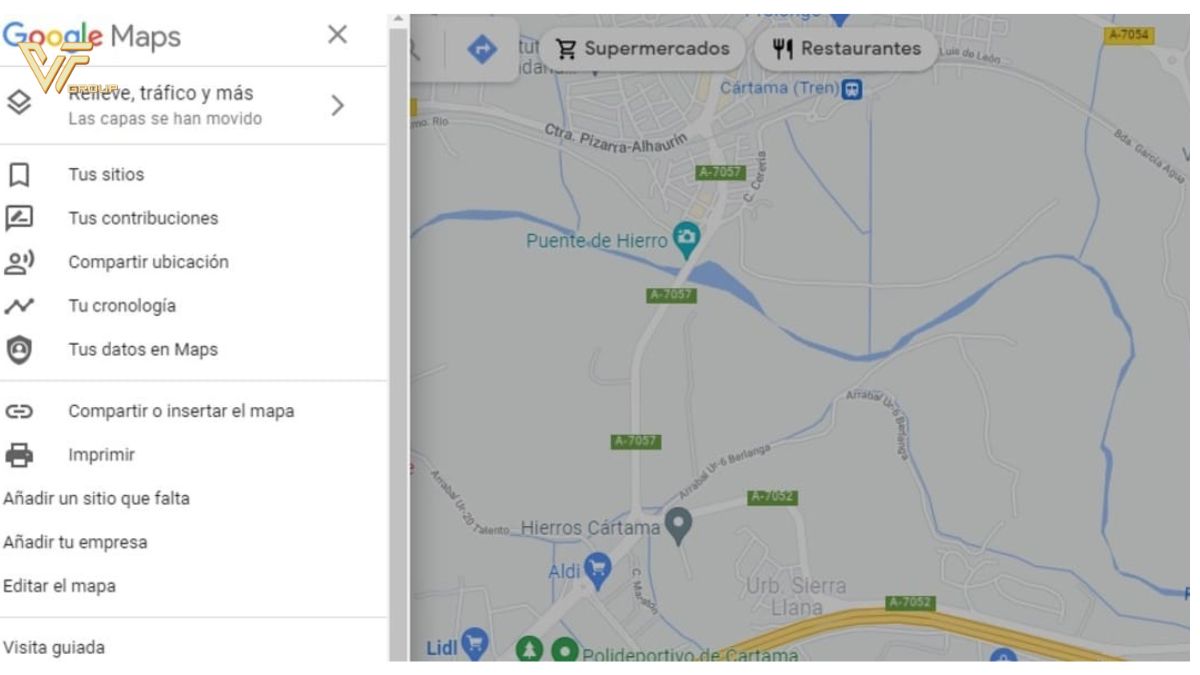Select Editar el mapa menu entry
This screenshot has height=675, width=1200.
click(58, 586)
